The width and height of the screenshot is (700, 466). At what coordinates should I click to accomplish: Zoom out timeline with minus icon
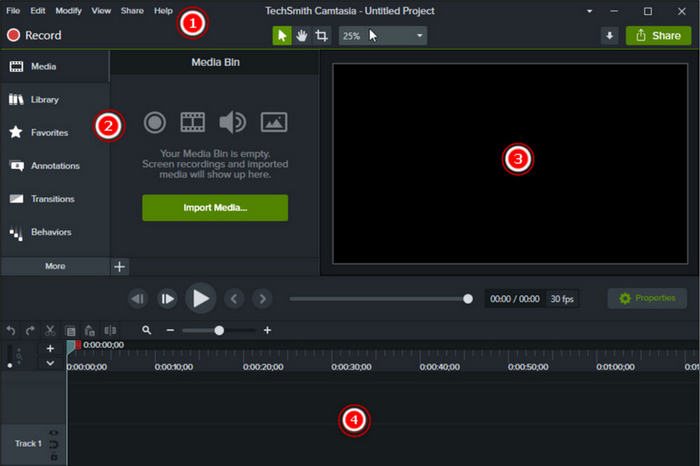coord(170,330)
